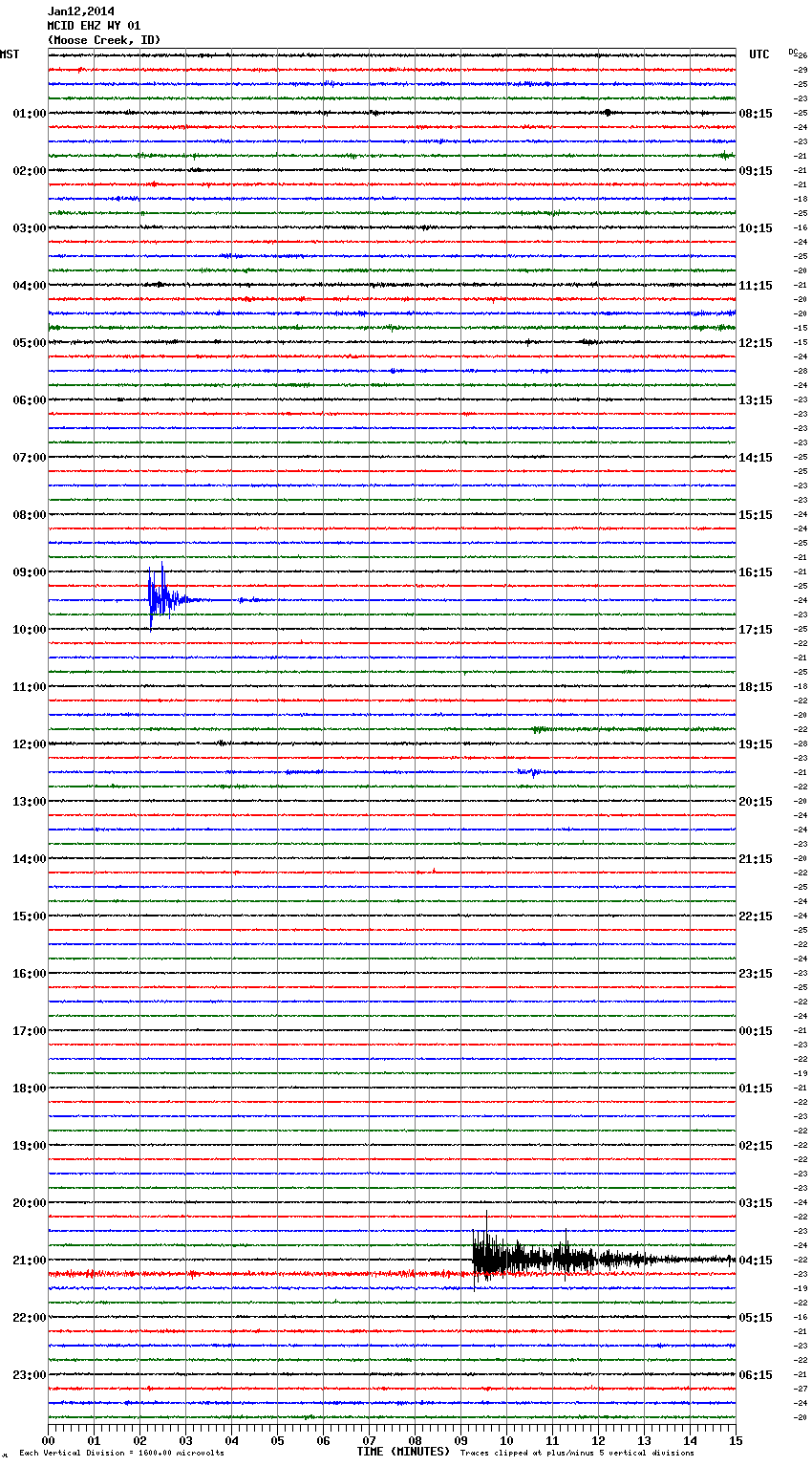Select the 12:00 MST time label
Viewport: 812px width, 1466px height.
(29, 744)
